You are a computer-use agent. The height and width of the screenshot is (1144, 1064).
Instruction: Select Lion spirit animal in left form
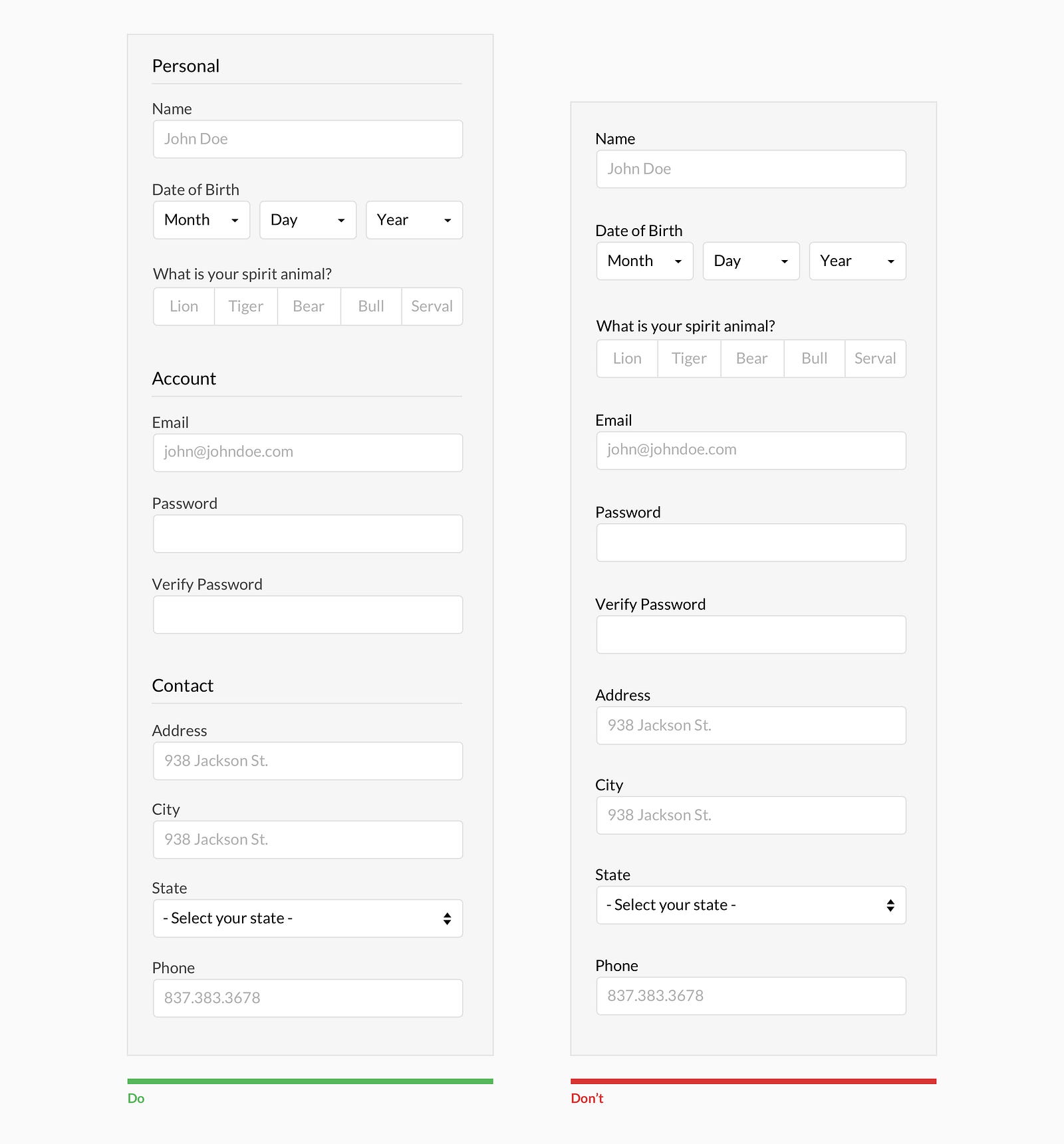point(184,307)
